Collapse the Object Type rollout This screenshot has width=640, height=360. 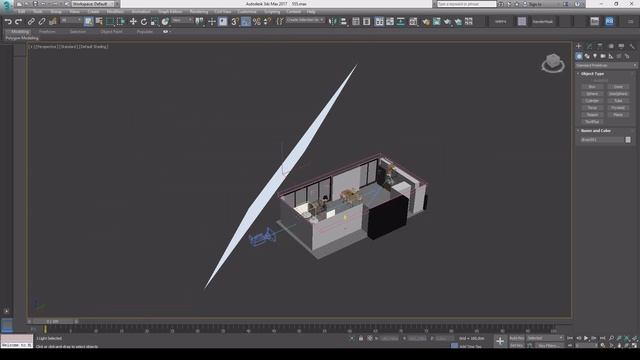(x=592, y=74)
